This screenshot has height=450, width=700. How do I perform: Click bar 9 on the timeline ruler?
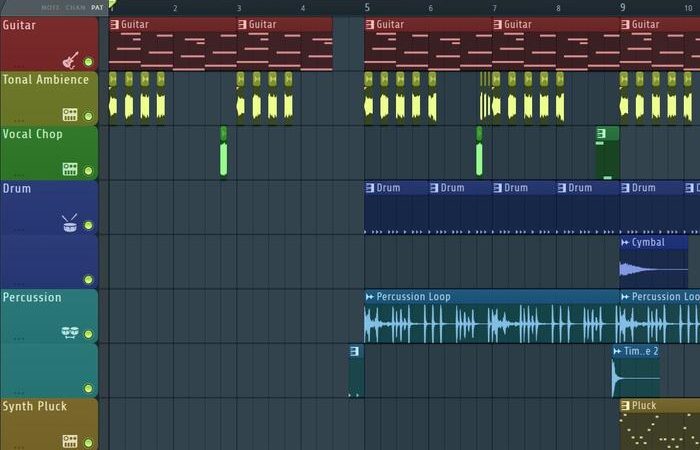point(622,8)
